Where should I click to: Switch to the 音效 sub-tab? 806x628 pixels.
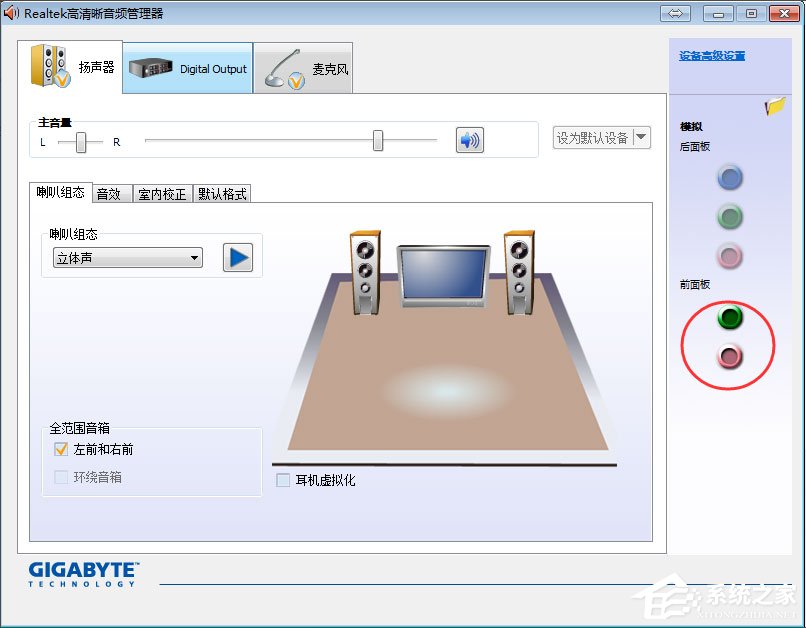pyautogui.click(x=111, y=194)
